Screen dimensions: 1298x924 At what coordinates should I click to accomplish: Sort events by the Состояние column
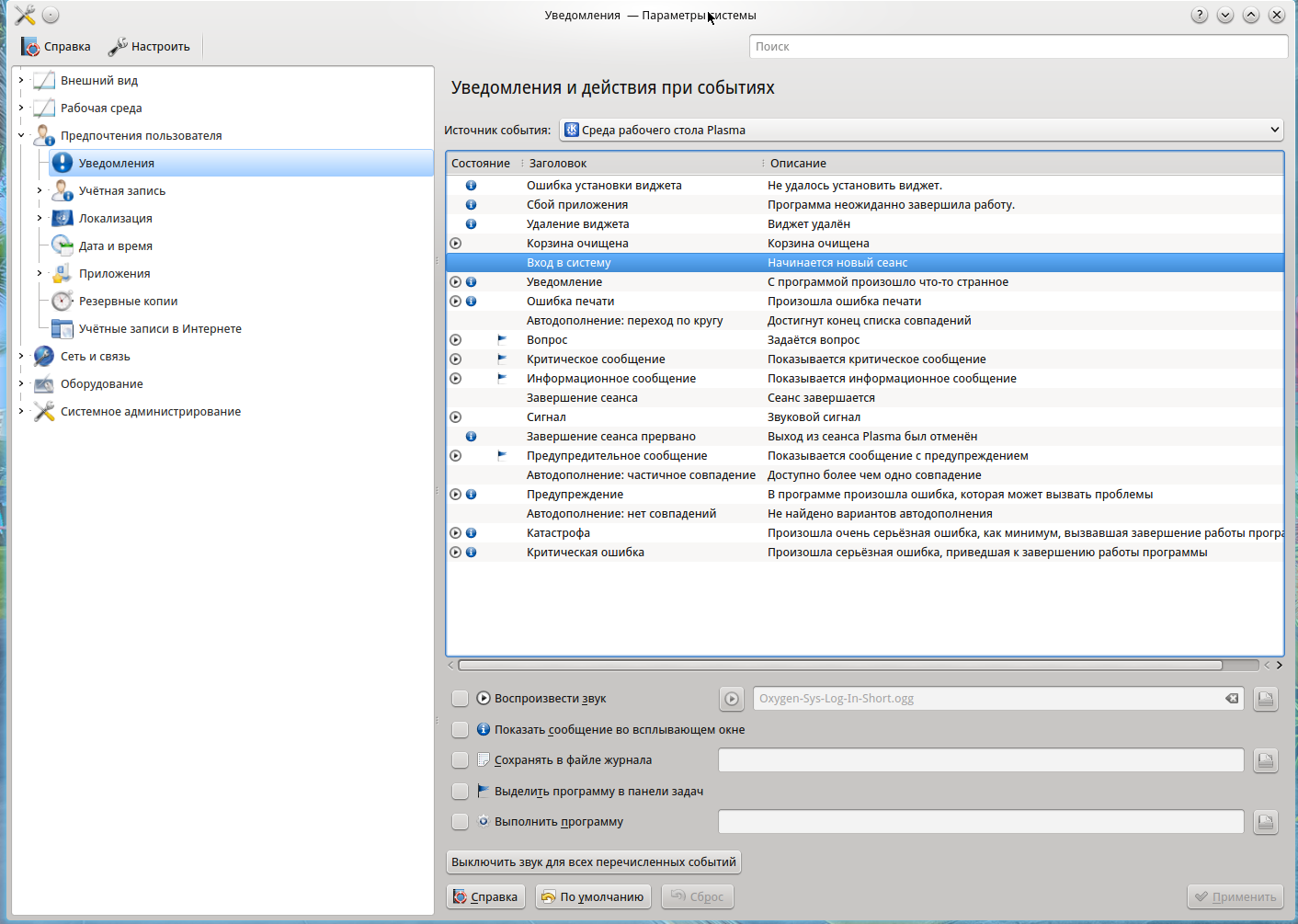(x=484, y=164)
